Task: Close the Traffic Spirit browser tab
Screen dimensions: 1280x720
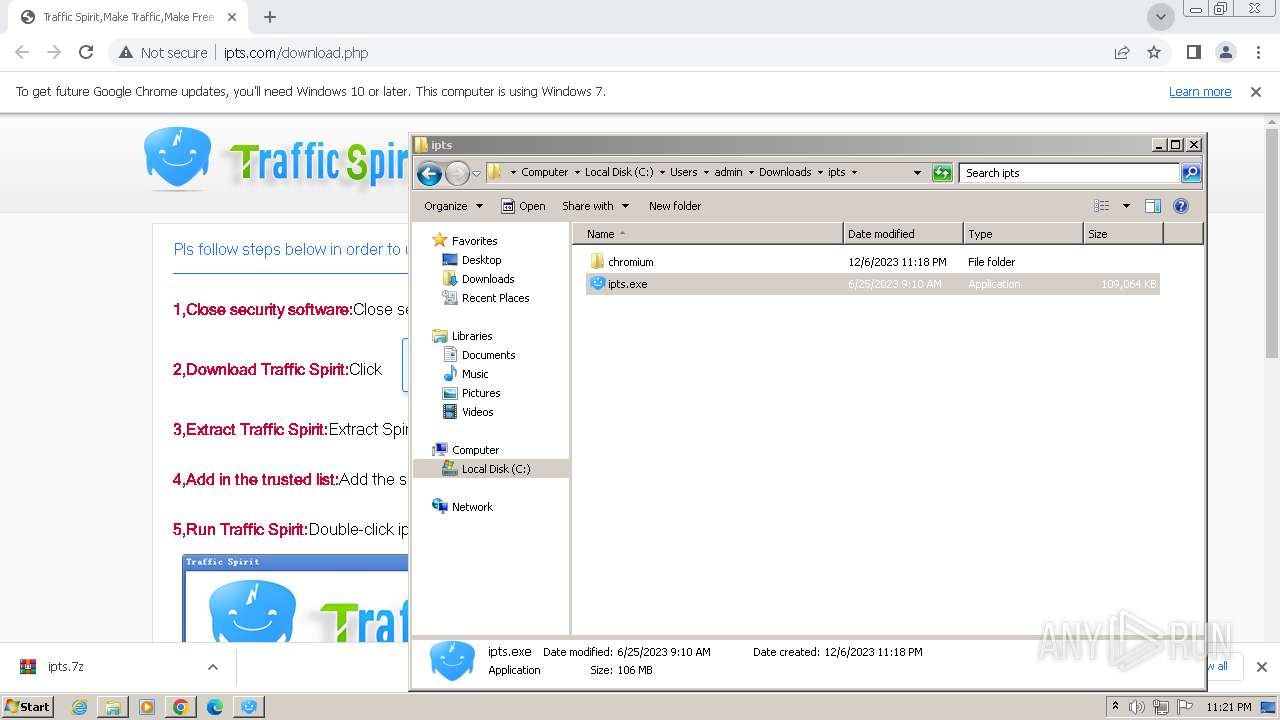Action: (232, 17)
